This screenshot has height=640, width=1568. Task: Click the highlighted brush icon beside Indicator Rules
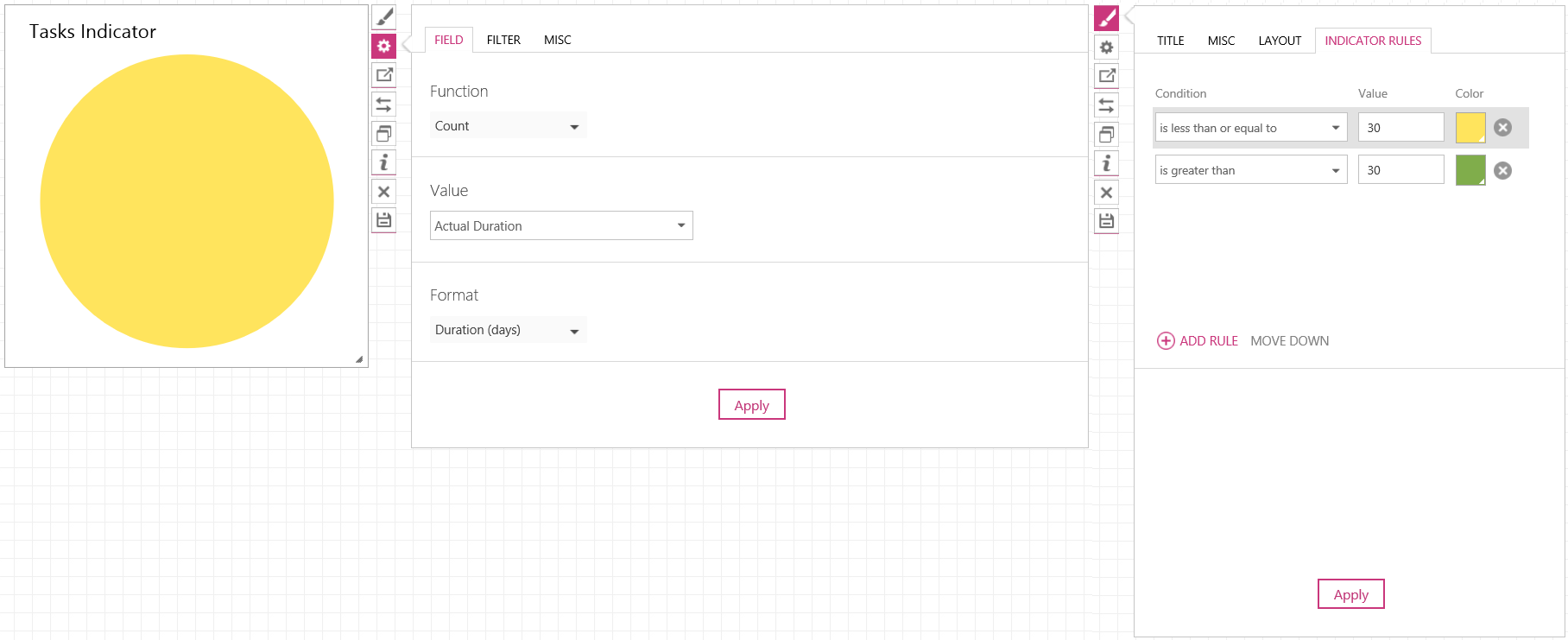1107,17
